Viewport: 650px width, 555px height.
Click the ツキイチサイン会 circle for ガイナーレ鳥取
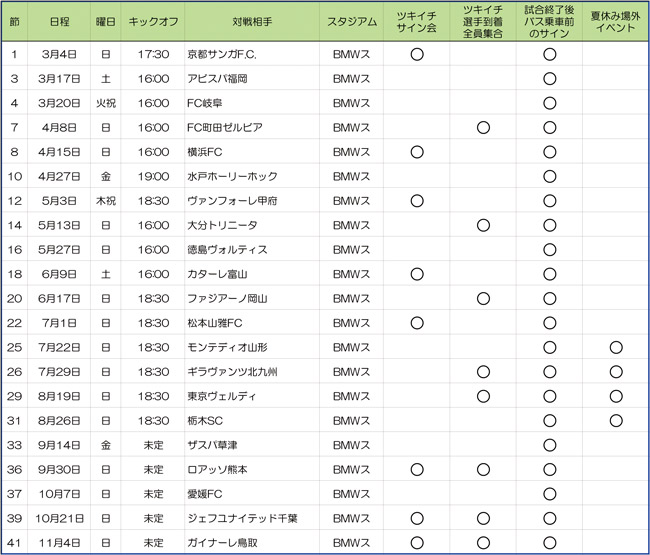(x=417, y=543)
